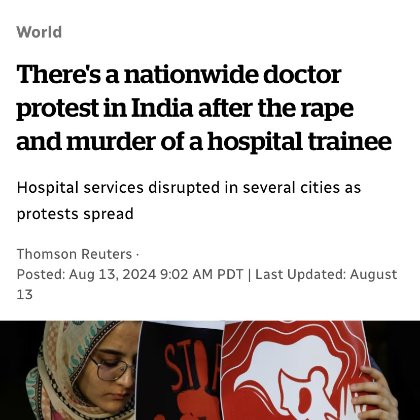Click the headline about nationwide doctor protest
This screenshot has height=420, width=420.
pyautogui.click(x=204, y=108)
